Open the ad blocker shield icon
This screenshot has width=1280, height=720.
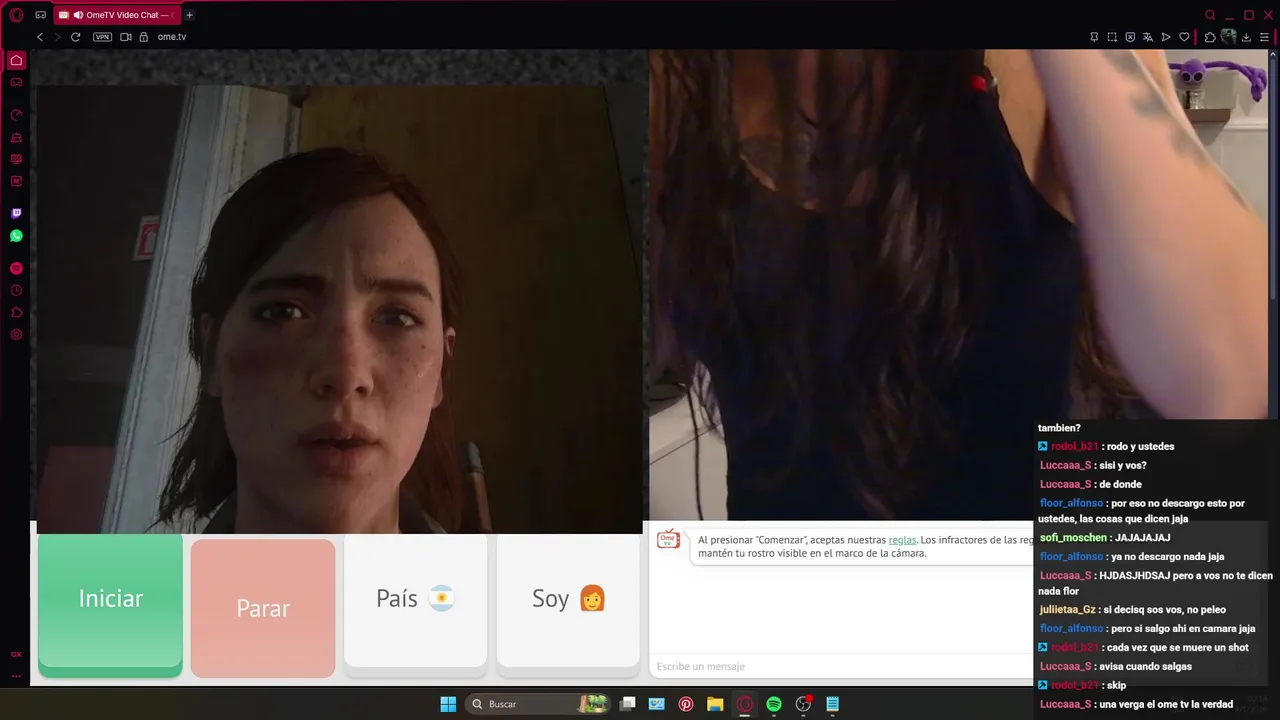point(1130,37)
